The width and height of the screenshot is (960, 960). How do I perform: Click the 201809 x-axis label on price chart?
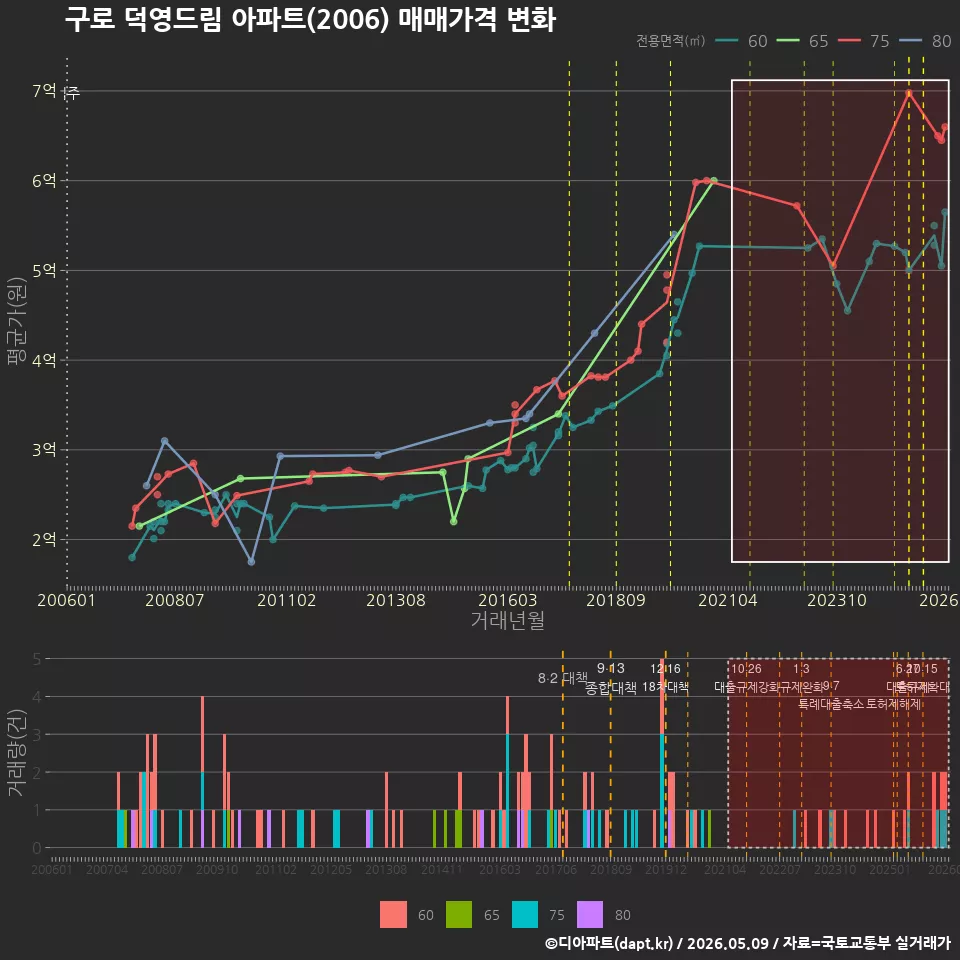click(x=616, y=600)
